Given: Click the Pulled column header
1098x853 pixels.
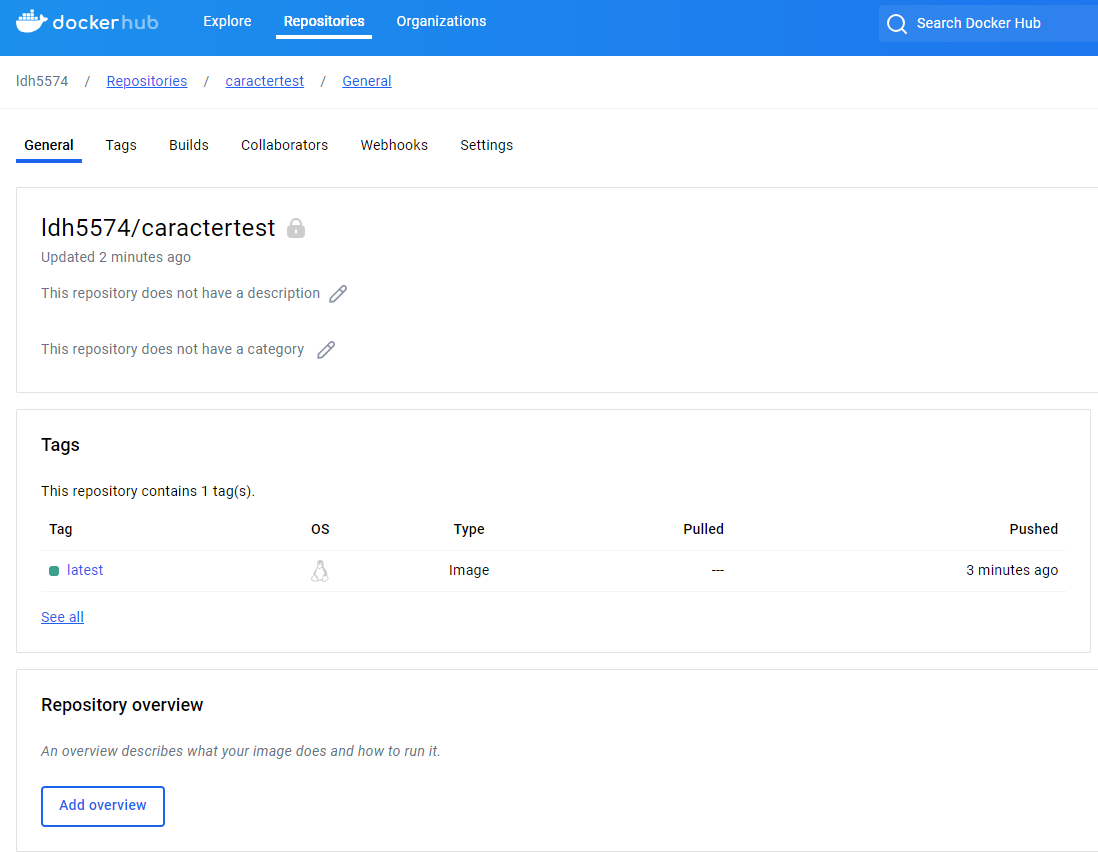Looking at the screenshot, I should pyautogui.click(x=703, y=529).
